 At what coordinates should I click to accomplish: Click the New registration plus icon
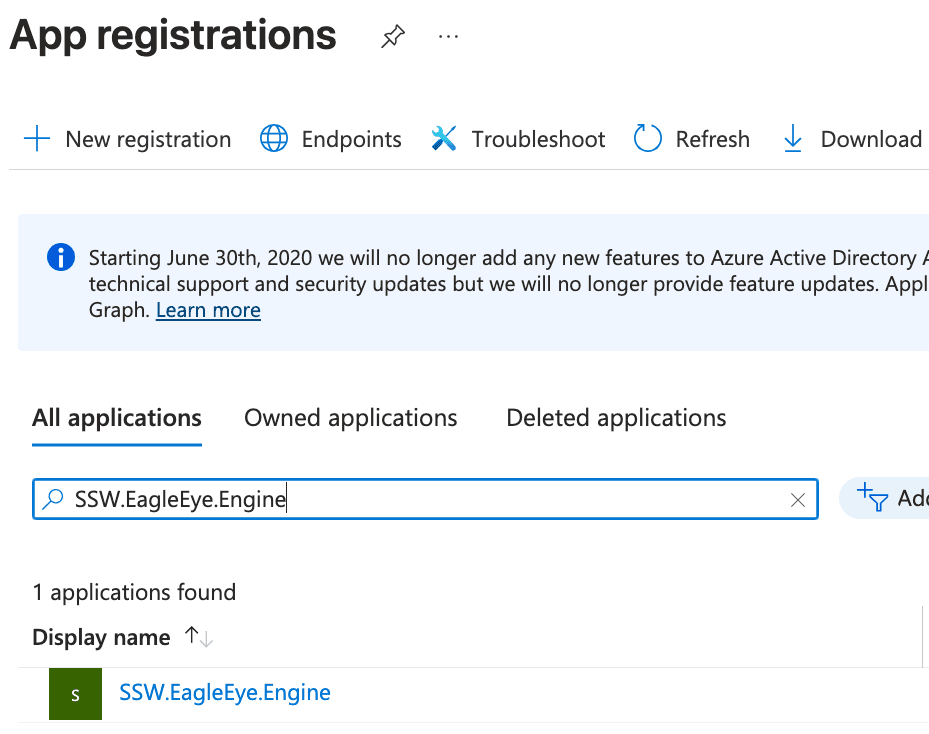tap(37, 139)
